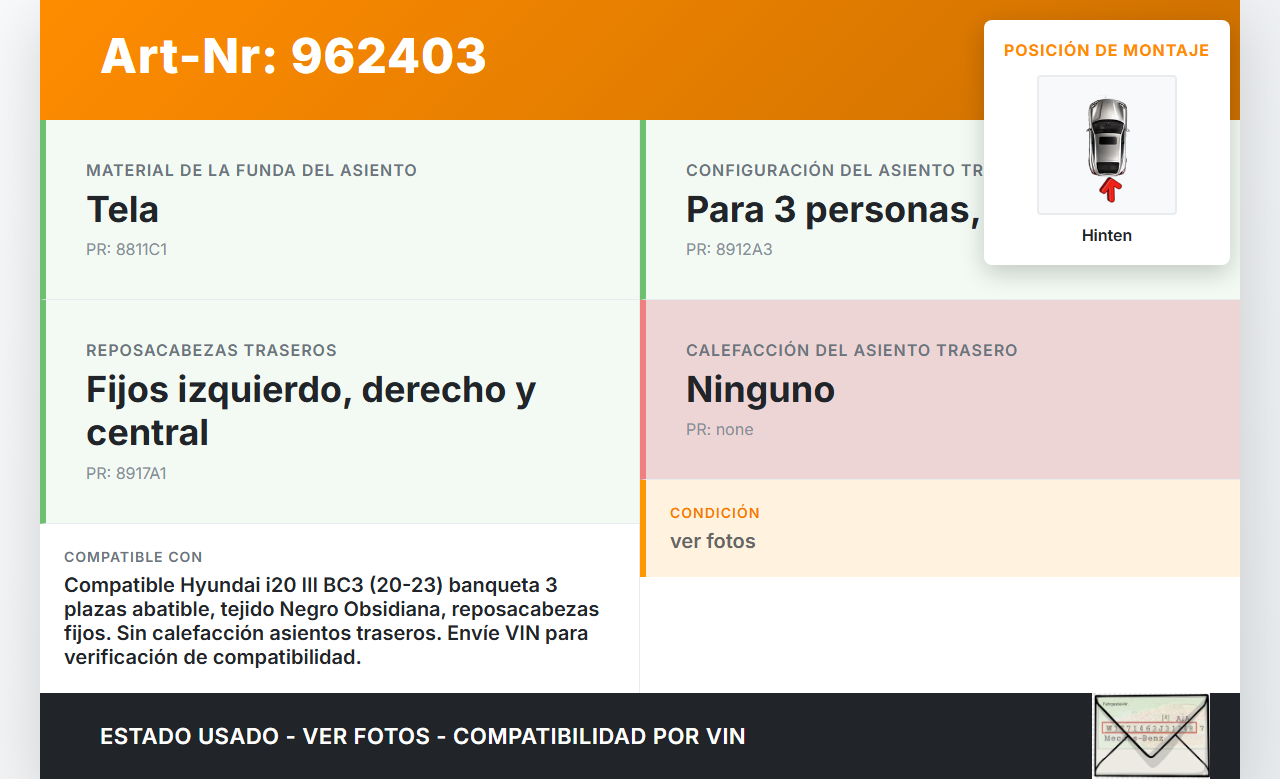This screenshot has width=1280, height=779.
Task: Click the REPOSACABEZAS TRASEROS label
Action: (x=211, y=351)
